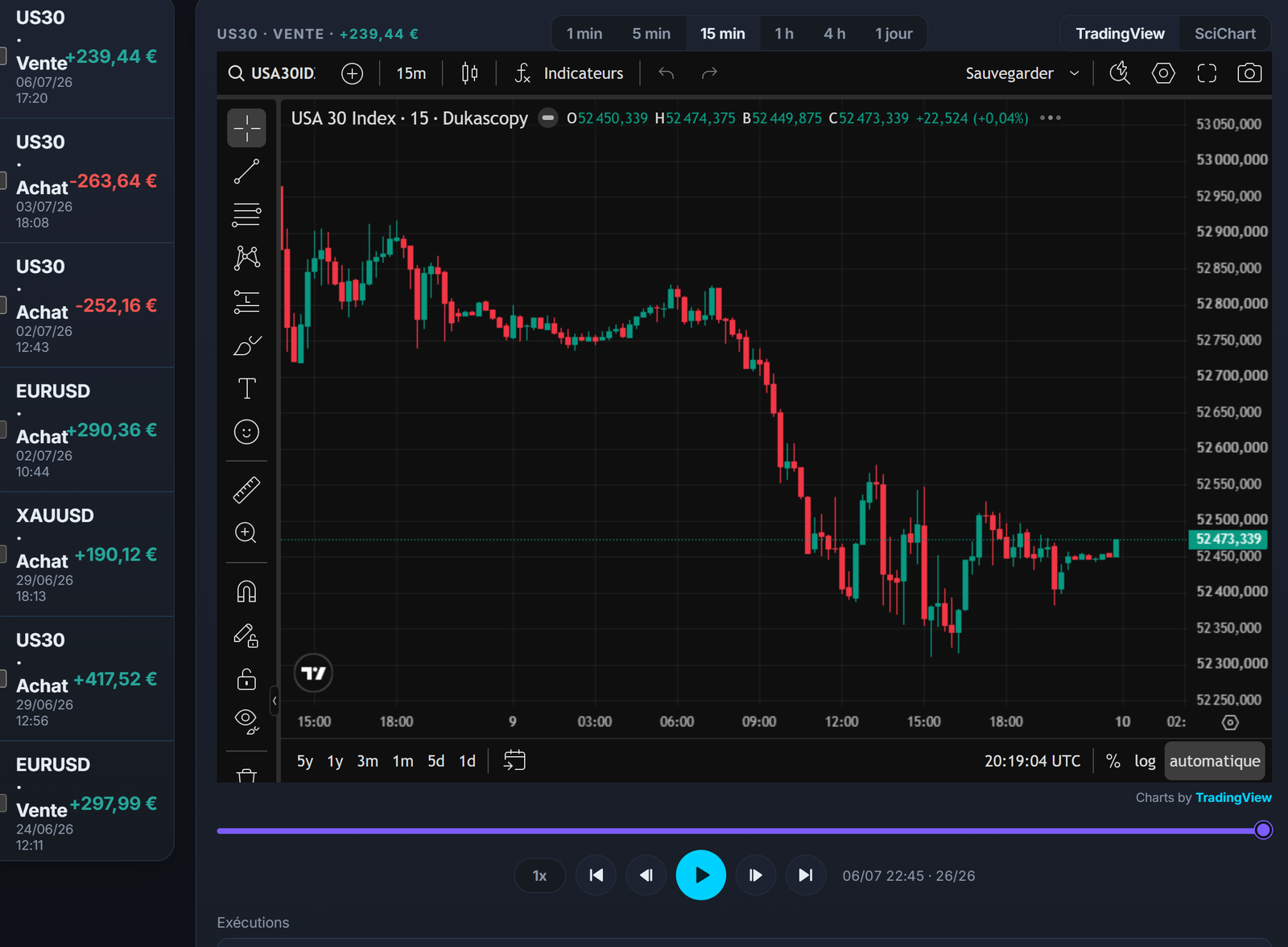This screenshot has height=947, width=1288.
Task: Set date range to 1m
Action: (403, 761)
